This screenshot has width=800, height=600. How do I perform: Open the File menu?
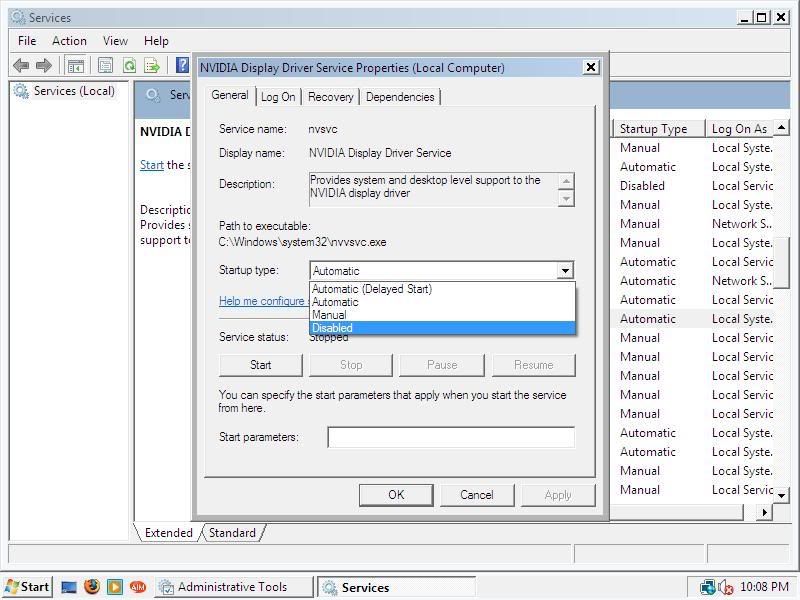coord(27,41)
